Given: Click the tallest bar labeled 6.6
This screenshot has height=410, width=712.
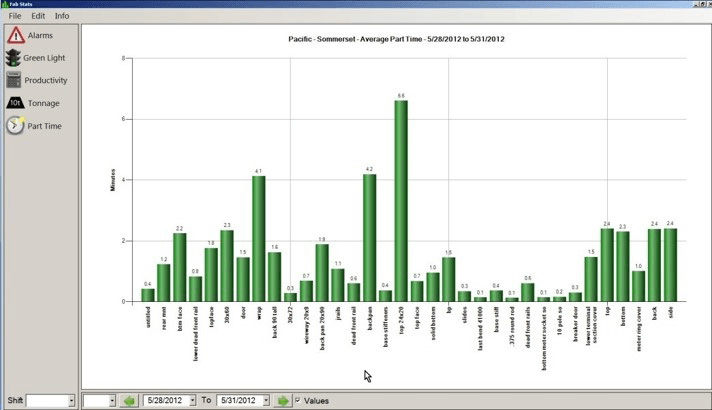Looking at the screenshot, I should (x=400, y=200).
